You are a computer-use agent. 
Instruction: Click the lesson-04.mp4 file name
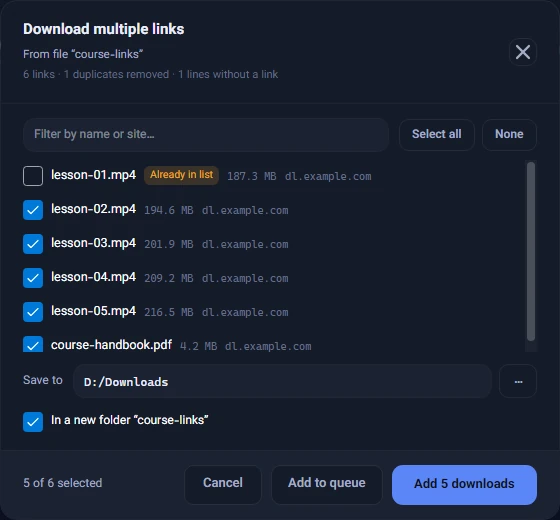click(93, 277)
